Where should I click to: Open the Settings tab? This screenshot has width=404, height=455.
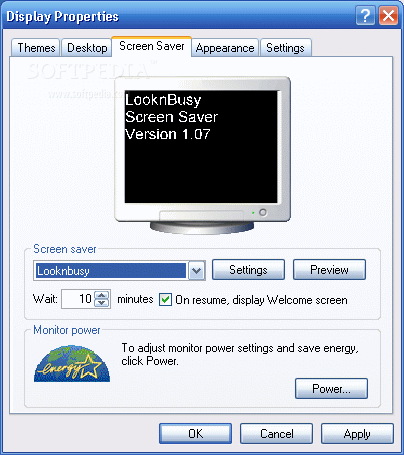pos(285,48)
